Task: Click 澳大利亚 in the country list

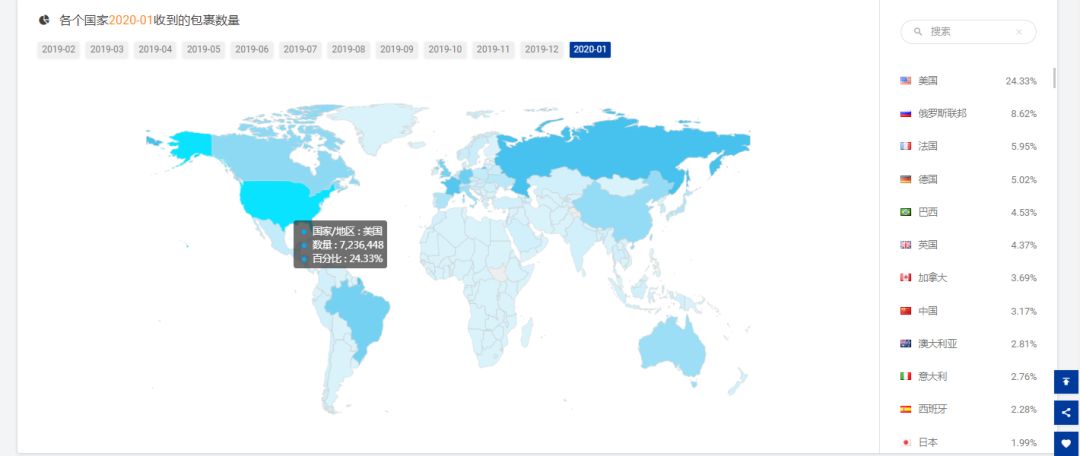Action: click(937, 344)
